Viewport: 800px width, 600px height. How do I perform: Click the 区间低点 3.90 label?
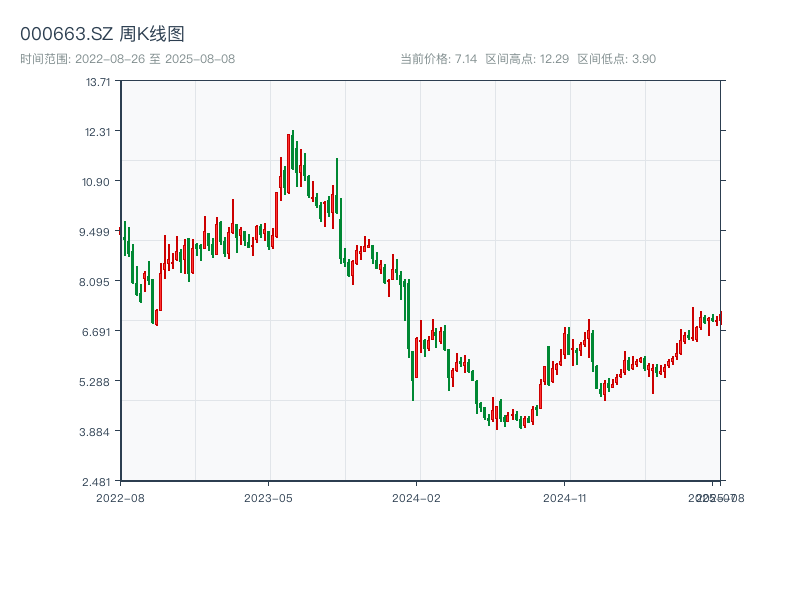click(x=616, y=59)
